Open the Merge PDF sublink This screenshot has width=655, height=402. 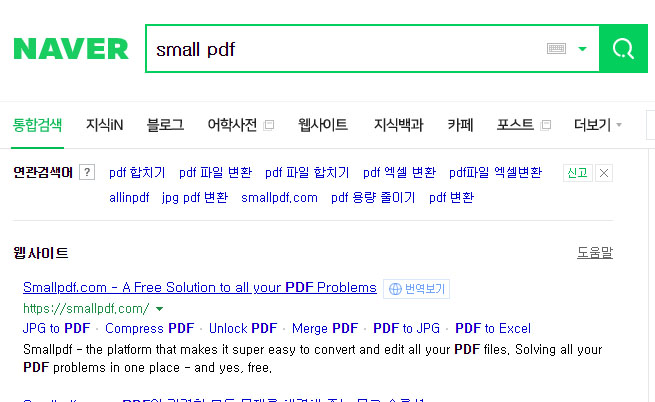tap(325, 328)
